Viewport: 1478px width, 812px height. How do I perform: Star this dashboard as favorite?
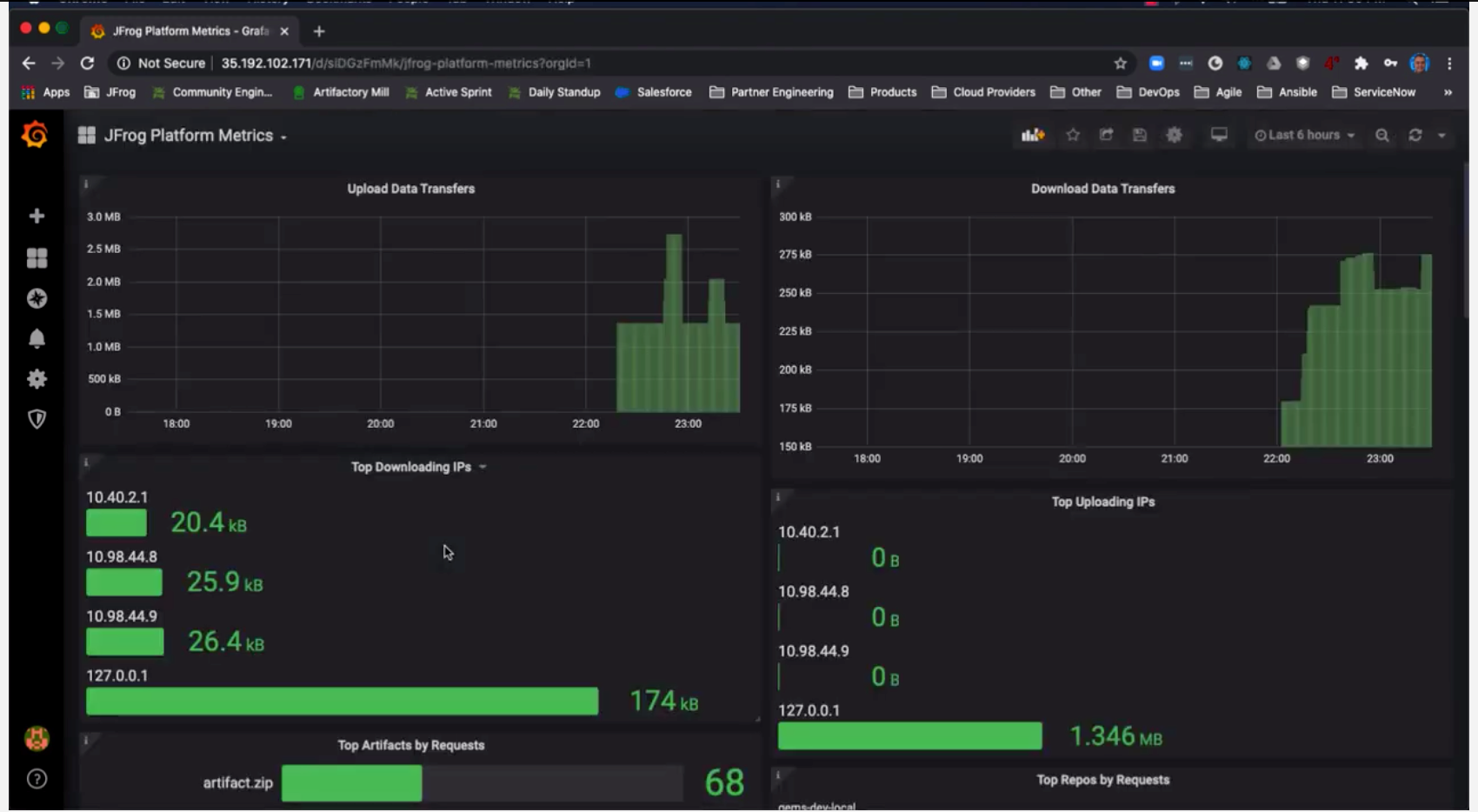tap(1073, 135)
